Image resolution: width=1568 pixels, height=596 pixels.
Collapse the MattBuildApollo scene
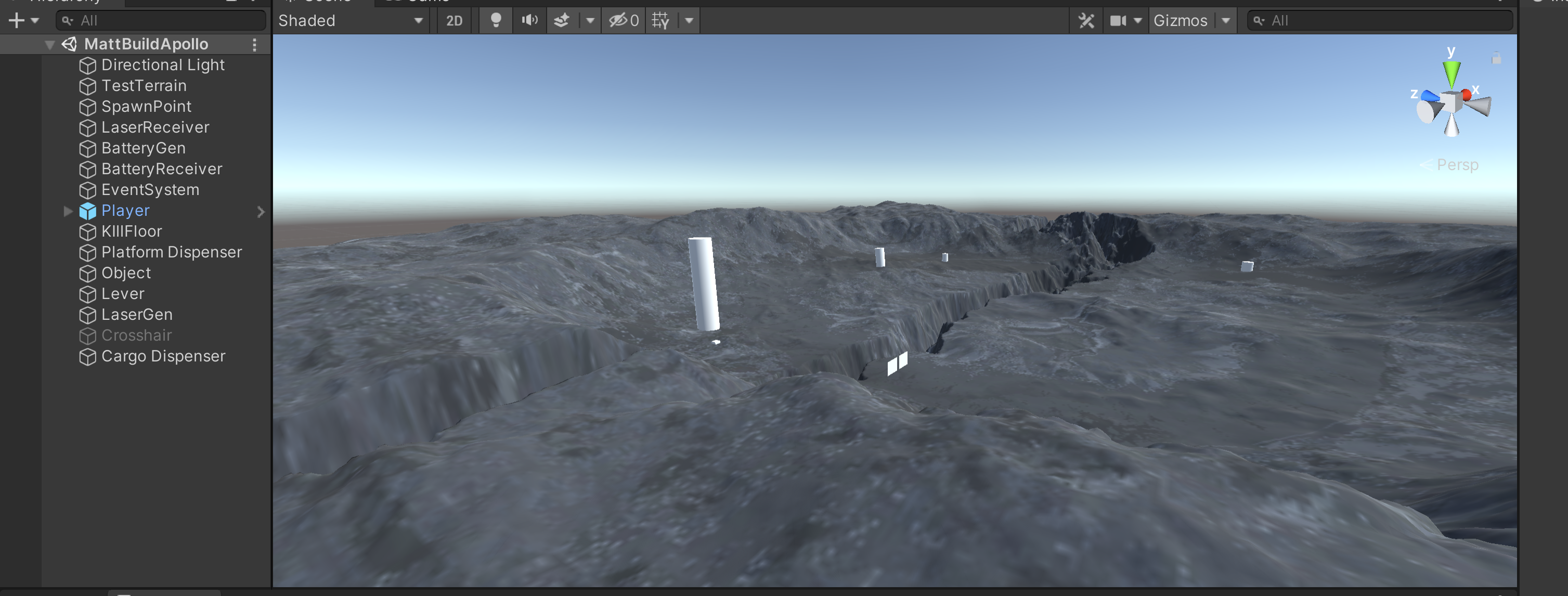[50, 44]
